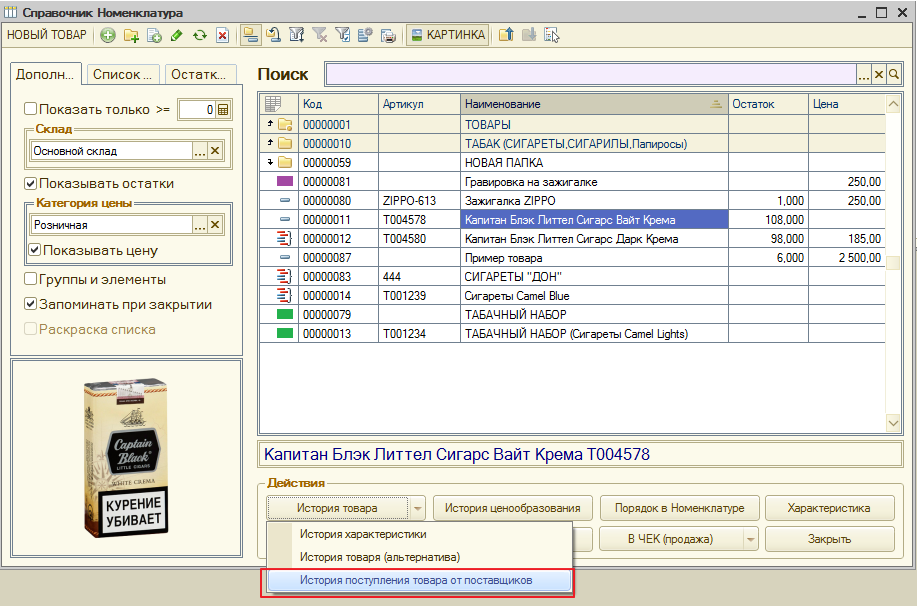Screen dimensions: 917x606
Task: Click the НОВЫЙ ТОВАР toolbar button
Action: point(47,35)
